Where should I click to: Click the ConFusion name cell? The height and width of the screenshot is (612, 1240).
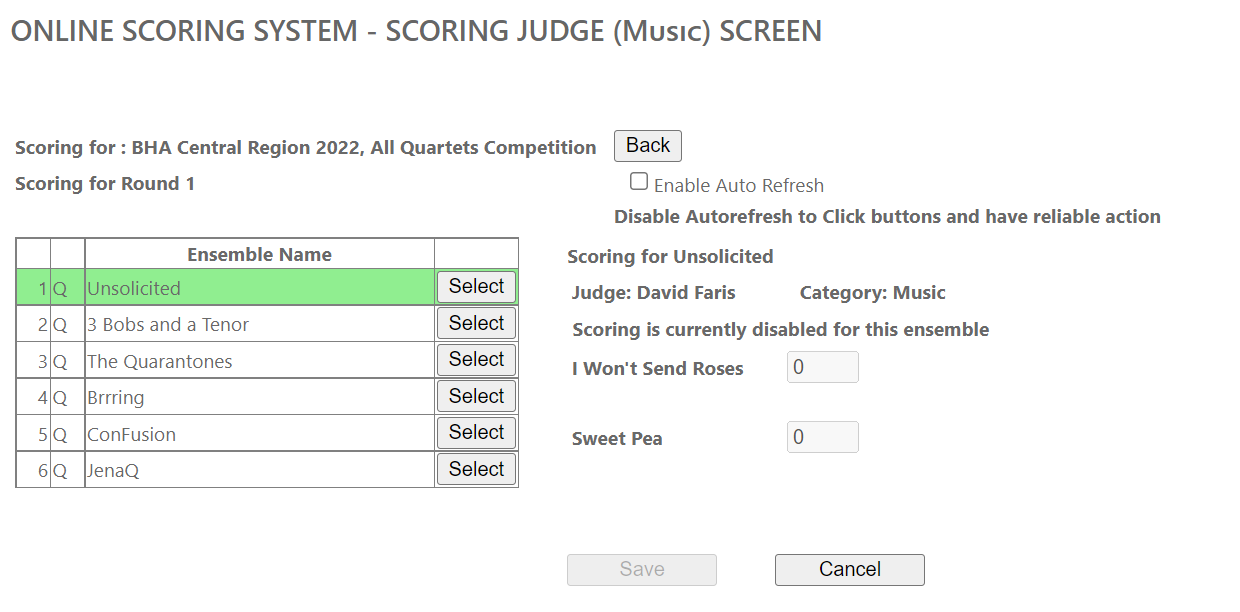point(132,435)
